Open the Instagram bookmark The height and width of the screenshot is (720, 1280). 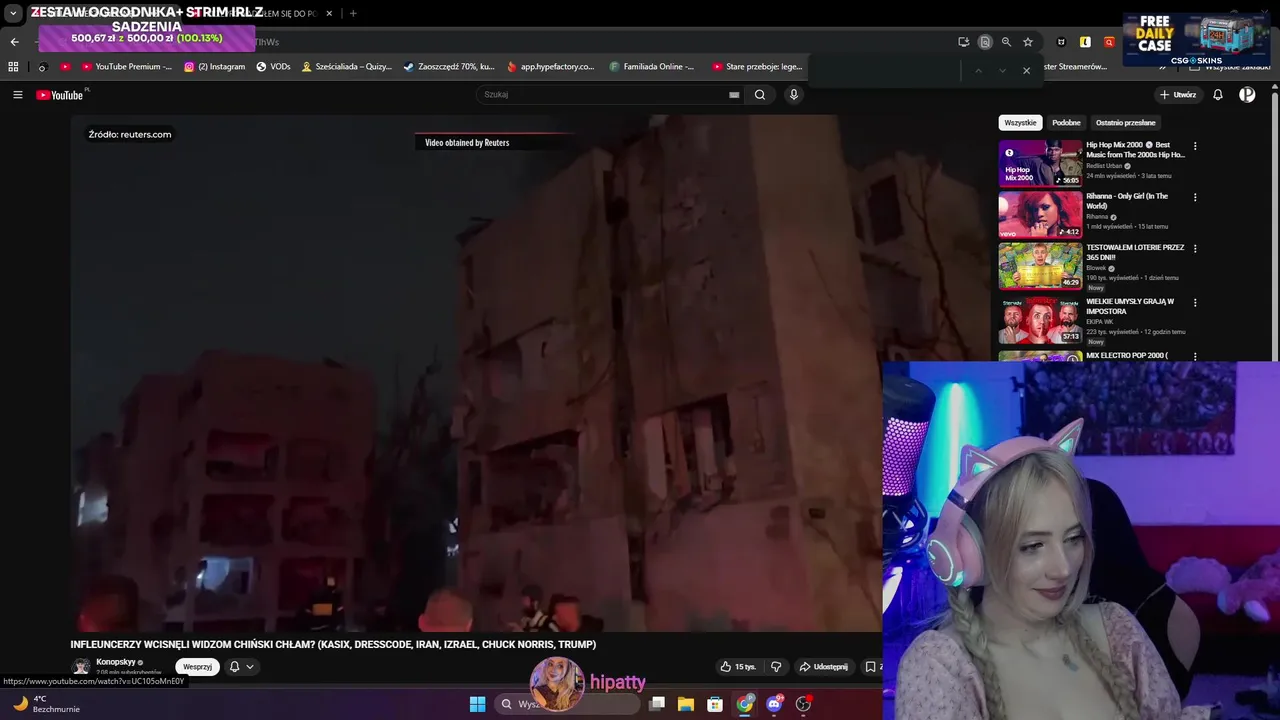214,67
